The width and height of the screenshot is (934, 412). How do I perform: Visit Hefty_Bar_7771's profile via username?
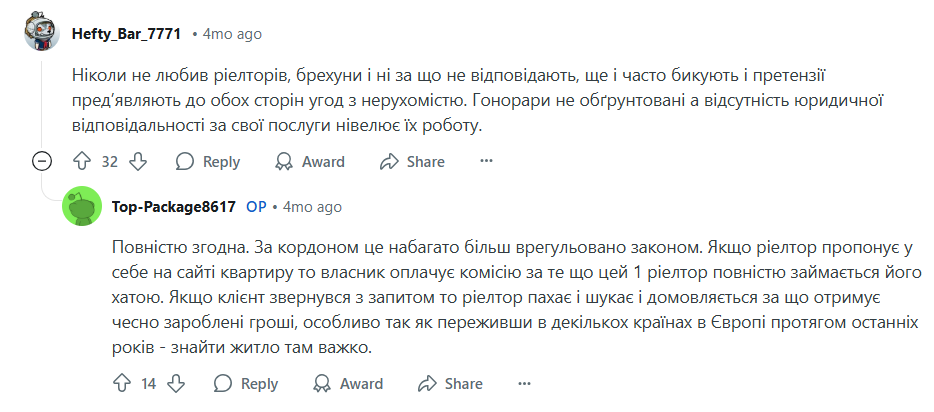tap(126, 34)
